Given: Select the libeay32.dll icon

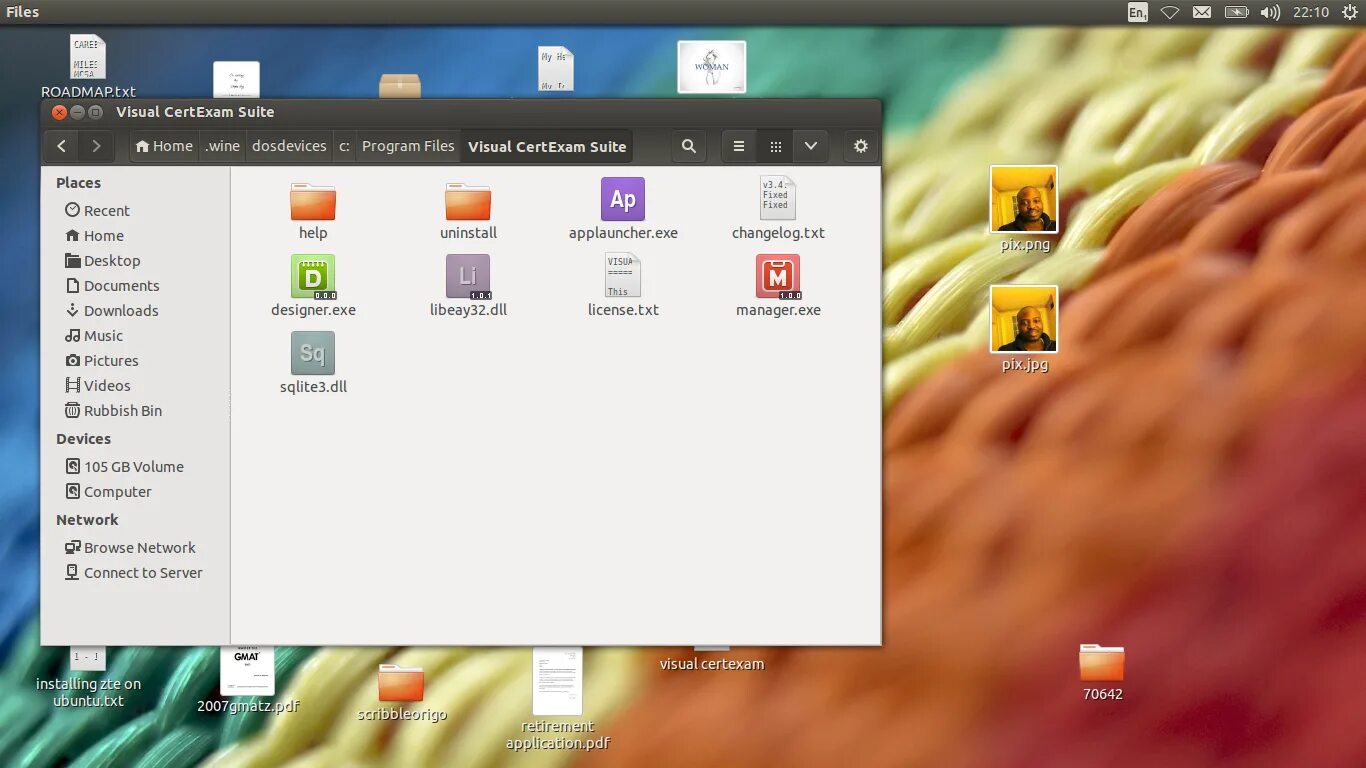Looking at the screenshot, I should 468,276.
